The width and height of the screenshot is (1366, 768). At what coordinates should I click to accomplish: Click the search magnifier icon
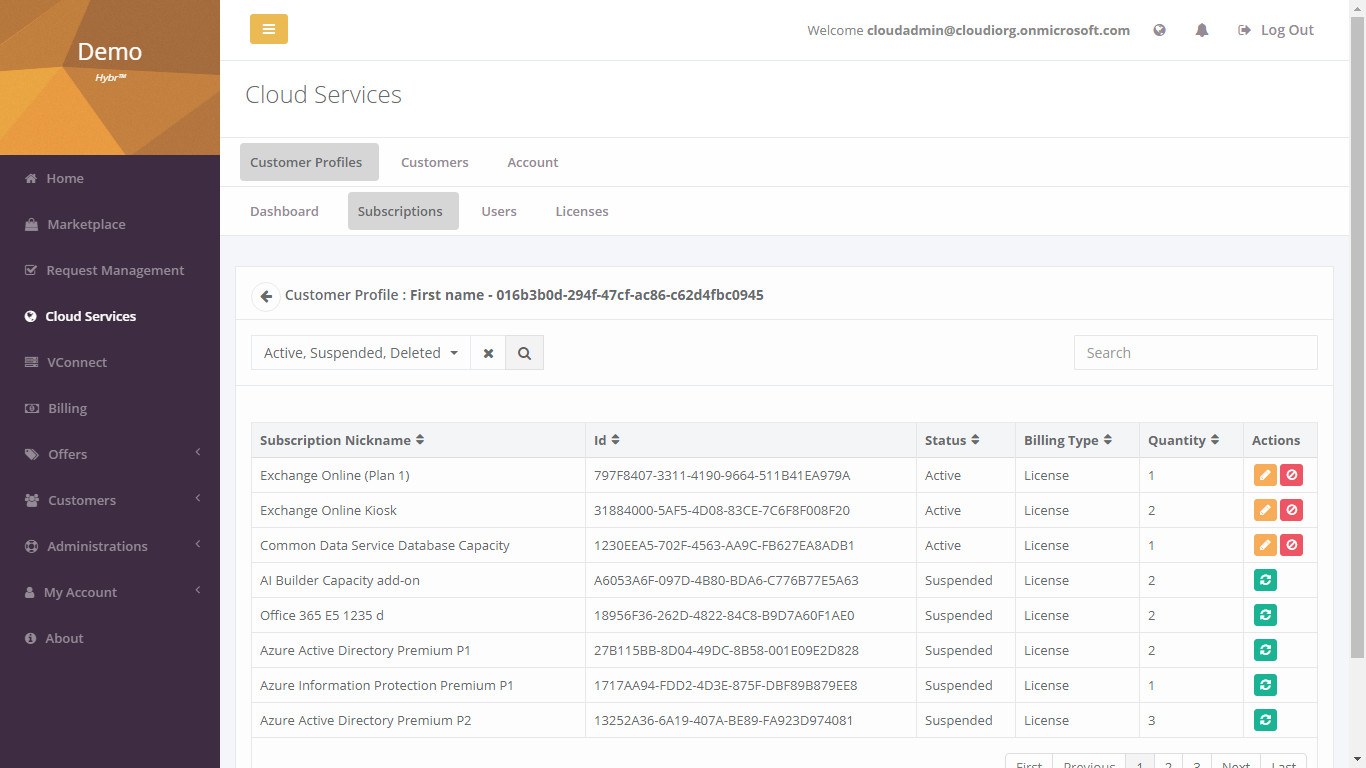coord(524,352)
